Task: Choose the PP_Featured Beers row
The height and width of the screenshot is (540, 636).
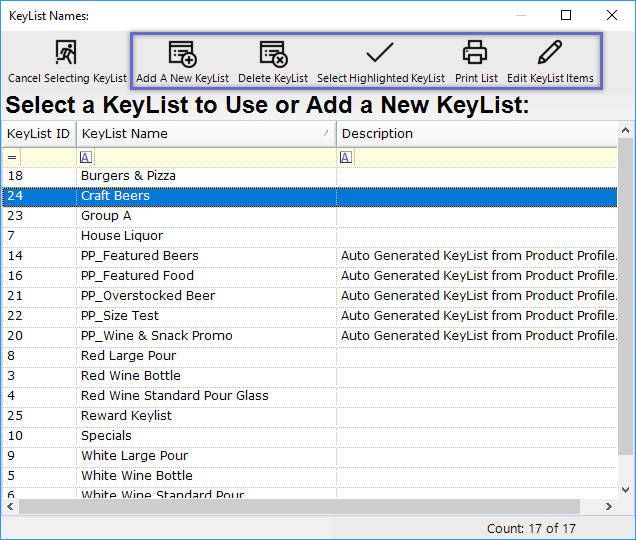Action: [140, 256]
